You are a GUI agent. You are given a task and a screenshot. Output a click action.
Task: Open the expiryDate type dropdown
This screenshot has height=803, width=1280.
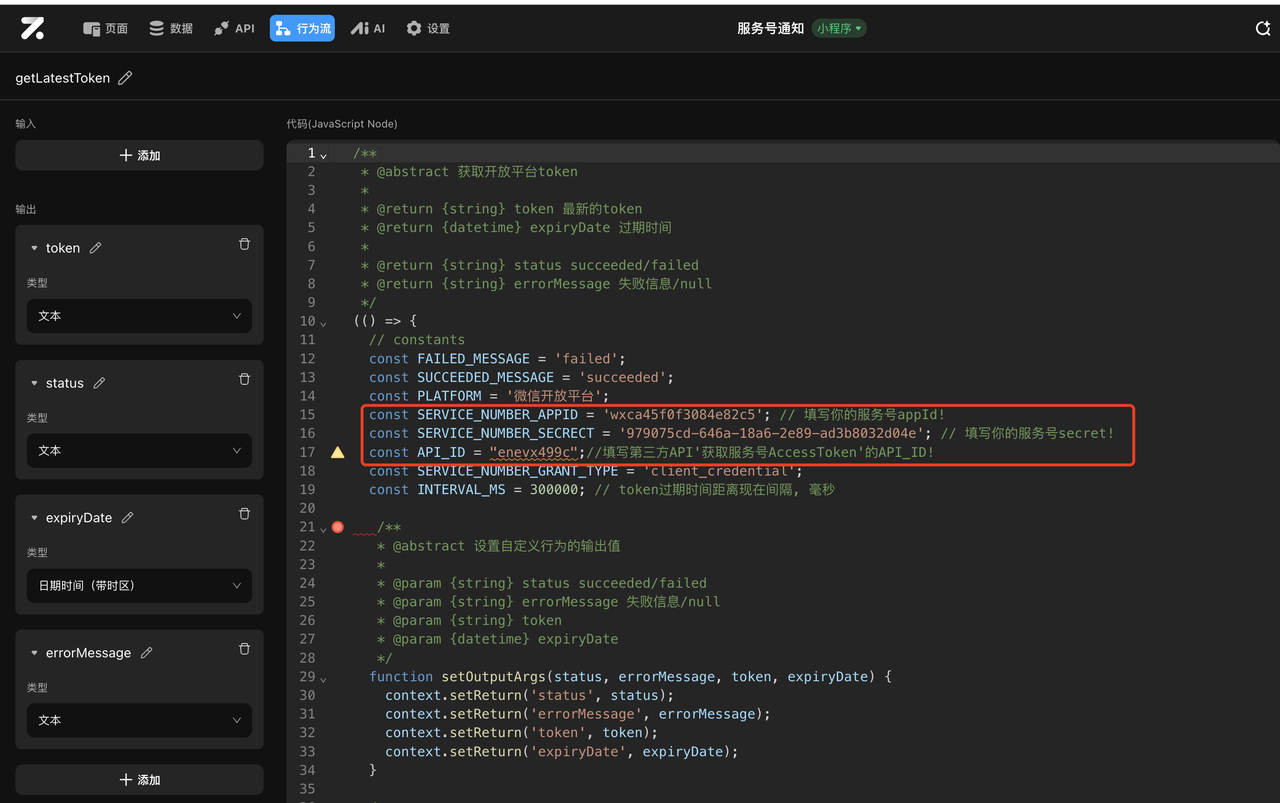point(139,586)
